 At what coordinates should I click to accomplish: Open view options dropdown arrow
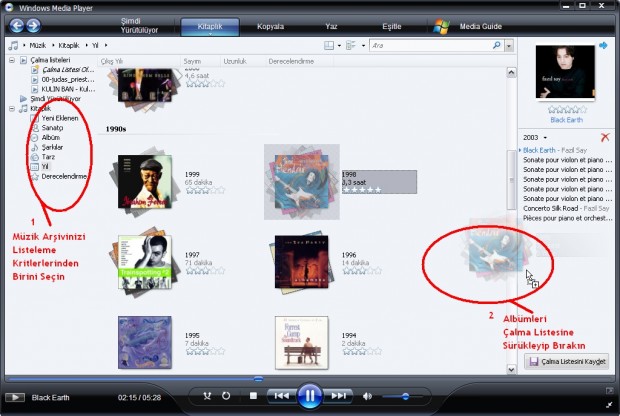click(363, 45)
